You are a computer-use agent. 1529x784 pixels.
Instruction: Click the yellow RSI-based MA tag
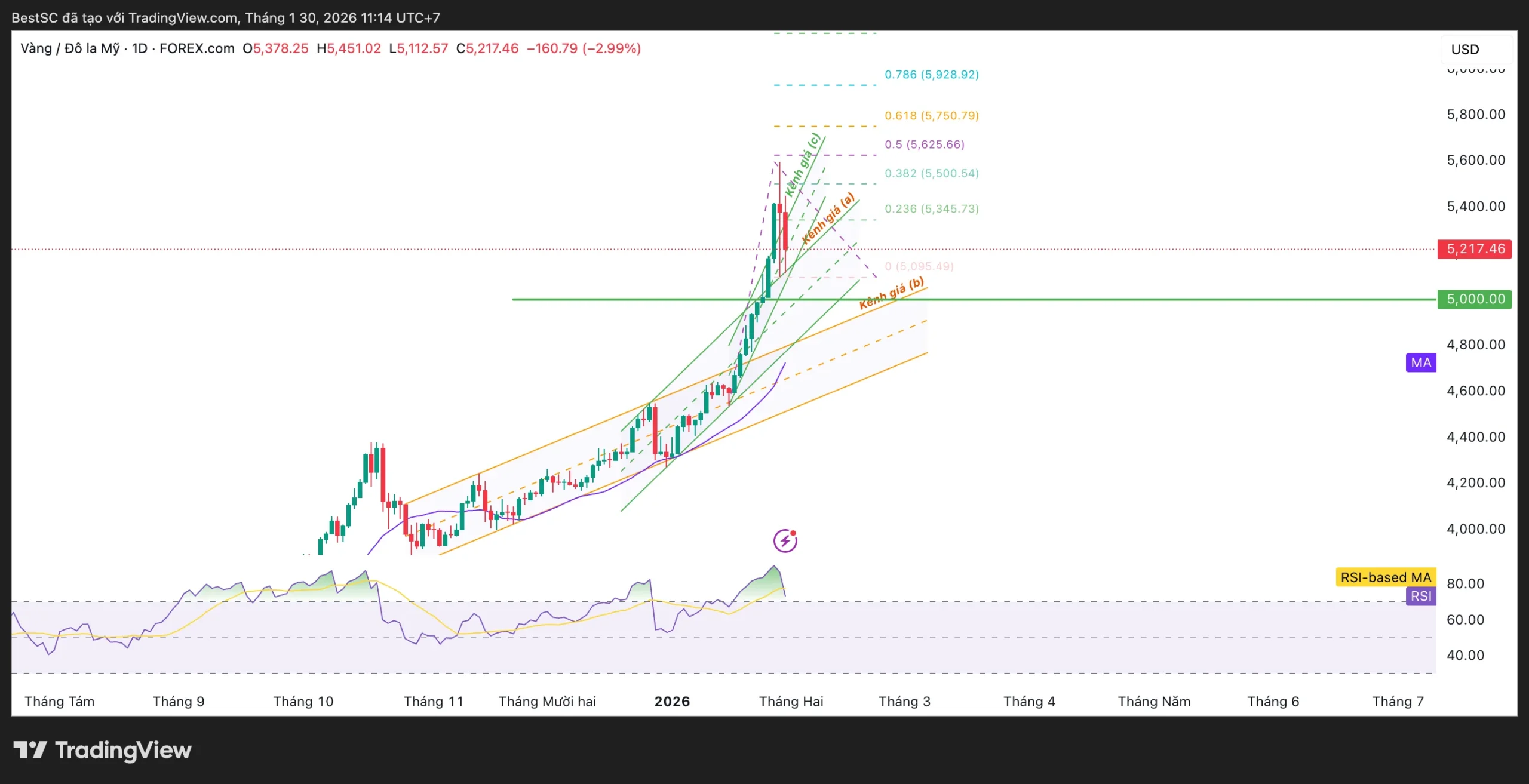point(1385,577)
